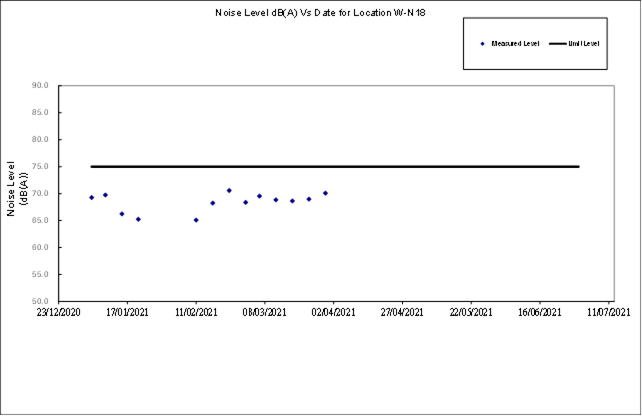Click the data point just after 17/01/2021
Viewport: 642px width, 416px height.
click(x=138, y=219)
